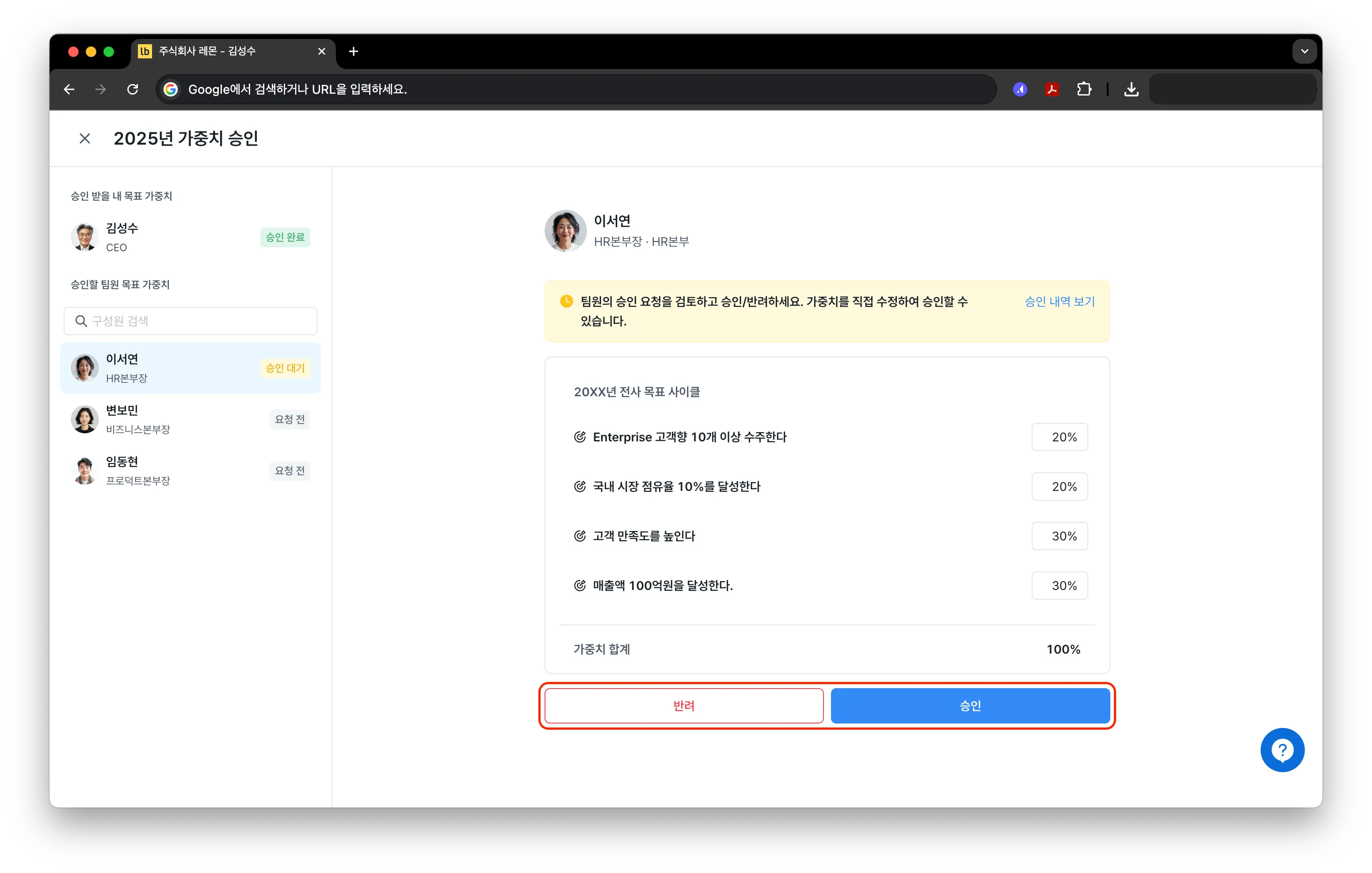Close the 2025년 가중치 승인 page with X icon
This screenshot has height=873, width=1372.
[x=85, y=138]
